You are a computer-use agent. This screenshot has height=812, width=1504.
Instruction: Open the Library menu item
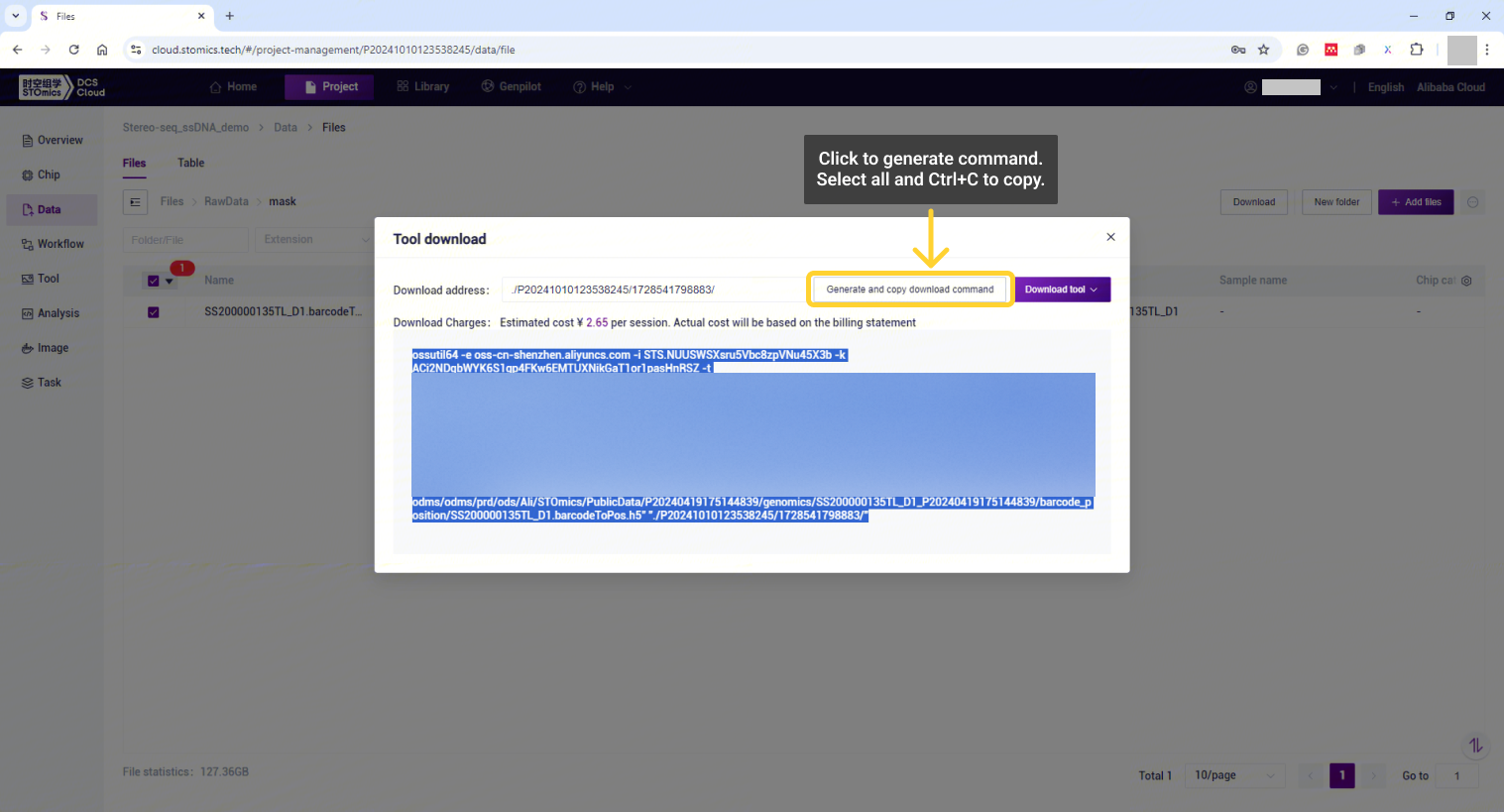[x=423, y=87]
